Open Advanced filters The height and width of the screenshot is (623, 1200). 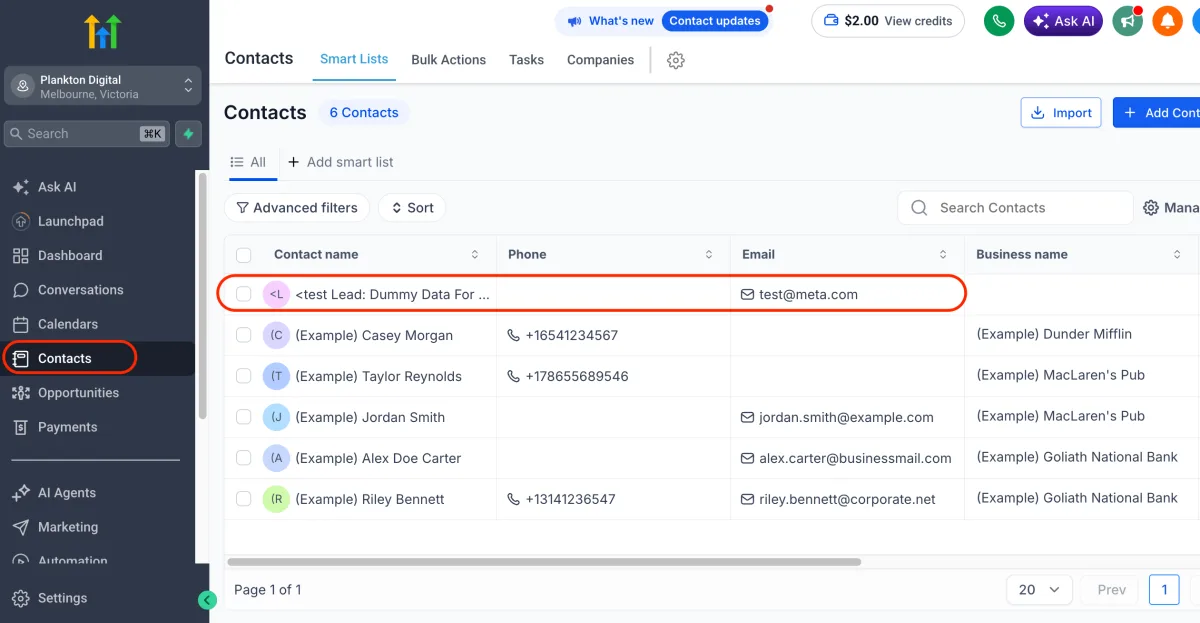(297, 208)
